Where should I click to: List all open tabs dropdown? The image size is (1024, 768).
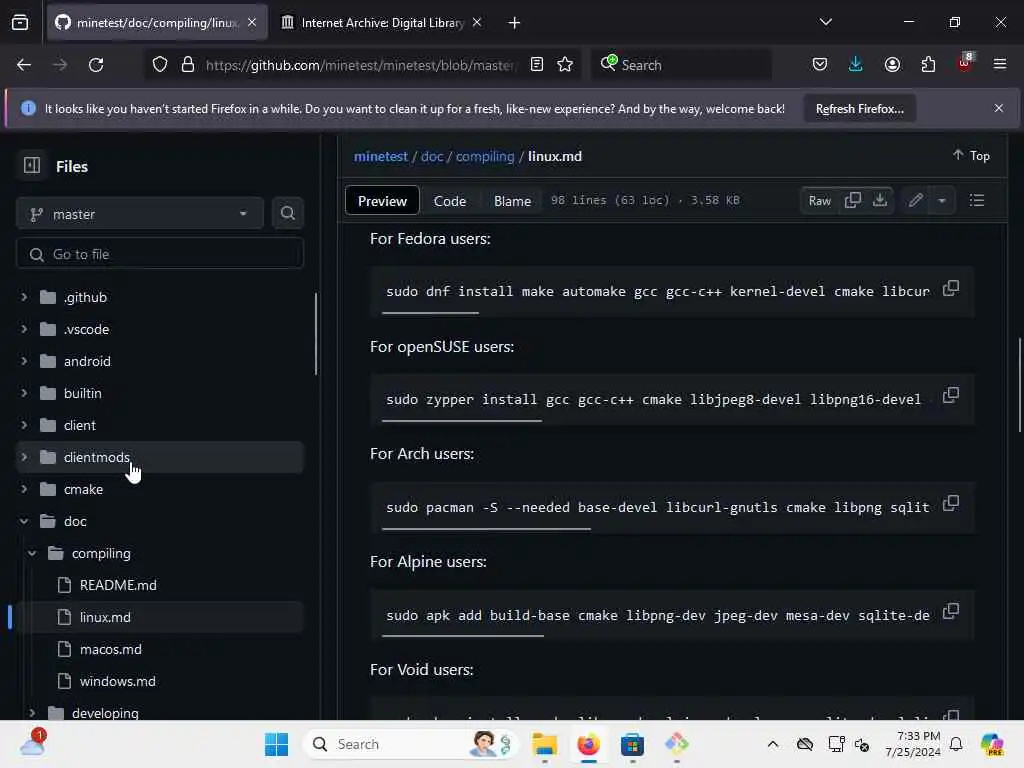click(825, 23)
